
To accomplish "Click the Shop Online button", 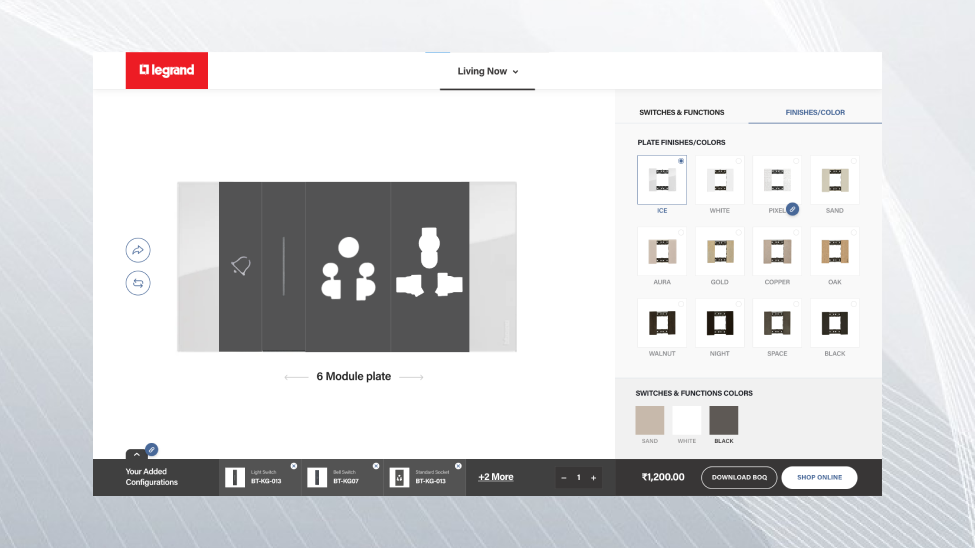I will [x=819, y=477].
